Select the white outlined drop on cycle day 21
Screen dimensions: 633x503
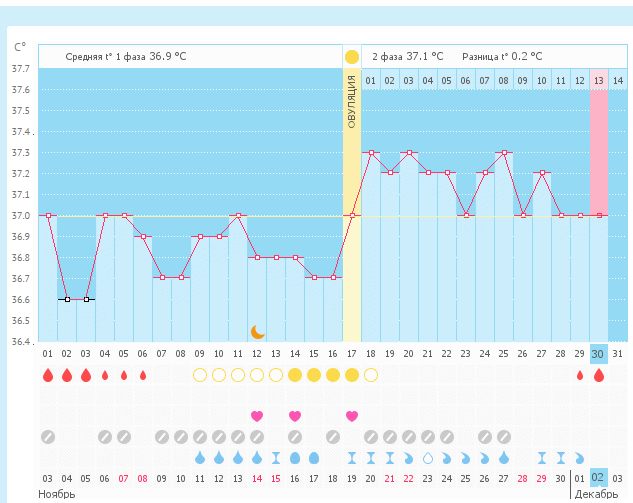(x=428, y=457)
